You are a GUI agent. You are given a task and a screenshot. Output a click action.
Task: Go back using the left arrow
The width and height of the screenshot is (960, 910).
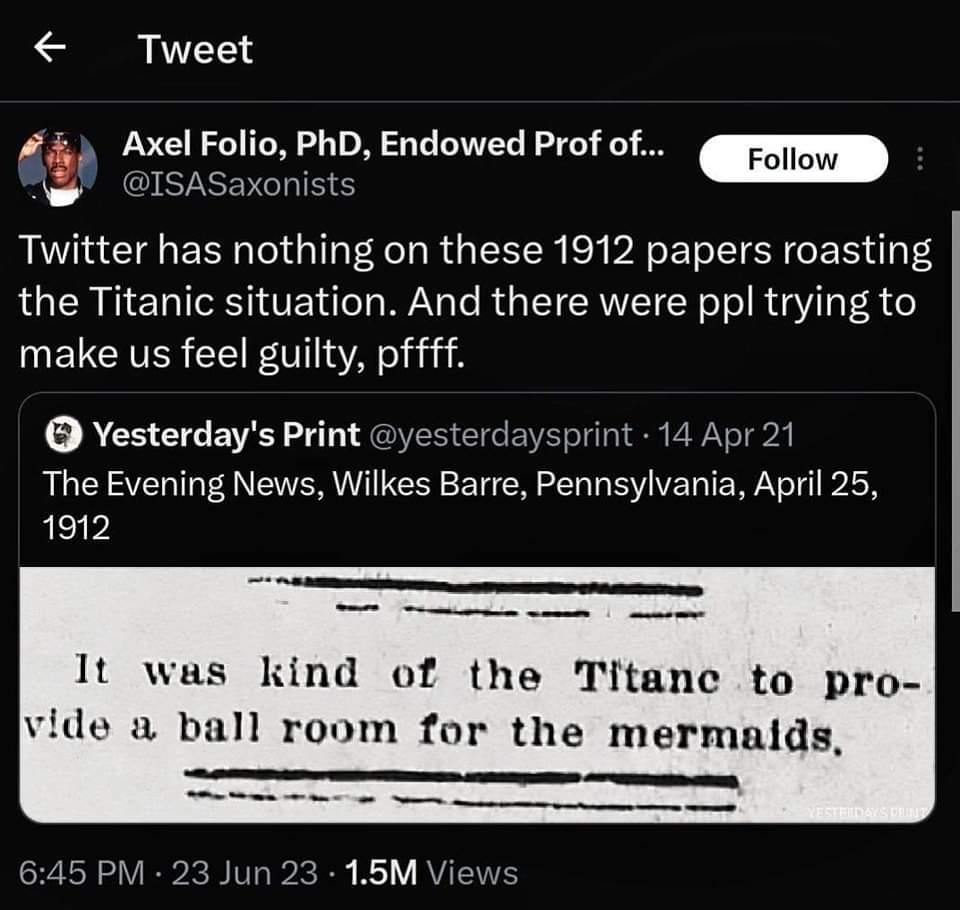49,49
